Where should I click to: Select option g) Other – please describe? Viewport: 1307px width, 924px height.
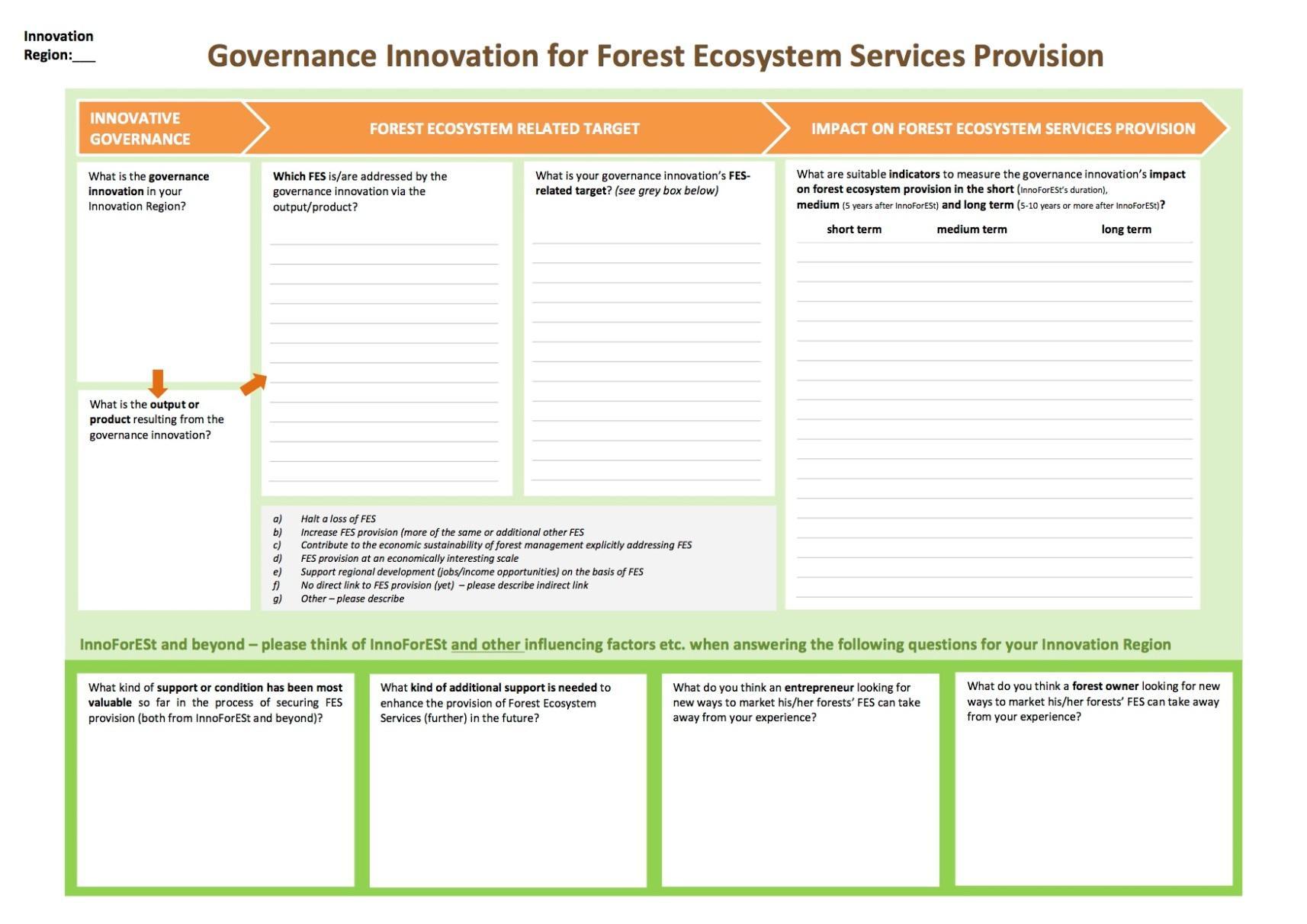(352, 599)
